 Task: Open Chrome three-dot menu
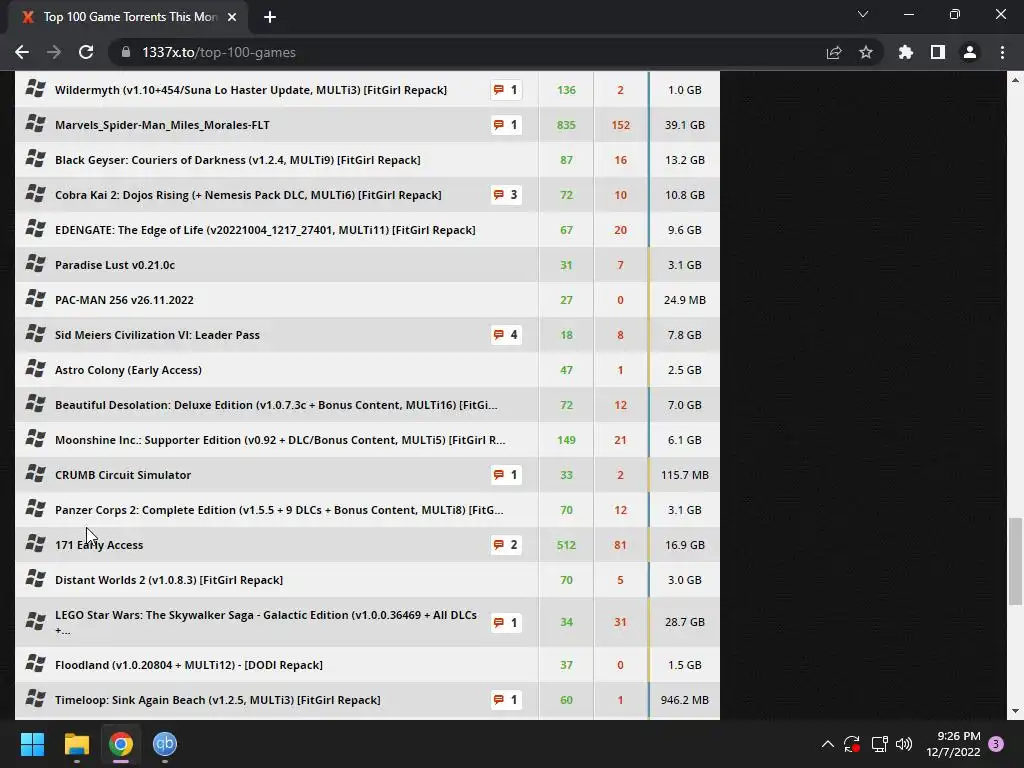1002,52
